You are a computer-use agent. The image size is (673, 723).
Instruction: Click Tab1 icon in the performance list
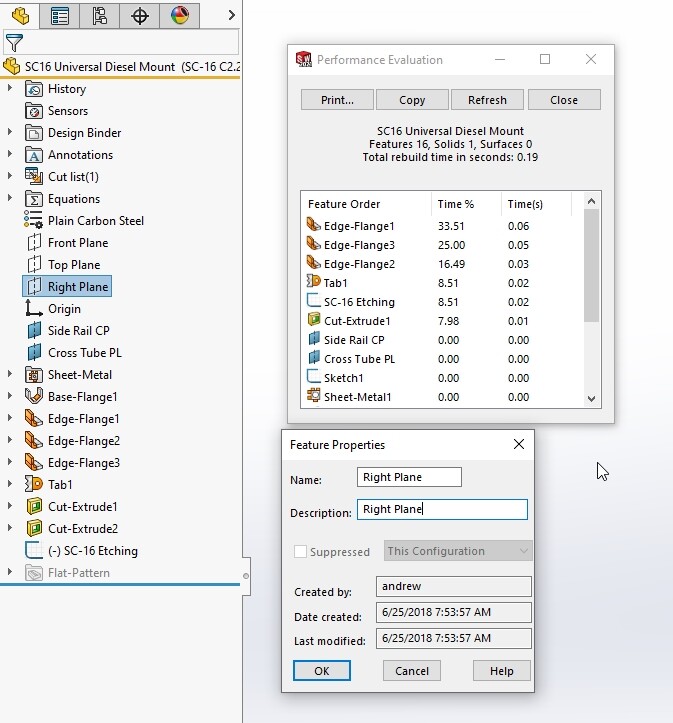(313, 281)
